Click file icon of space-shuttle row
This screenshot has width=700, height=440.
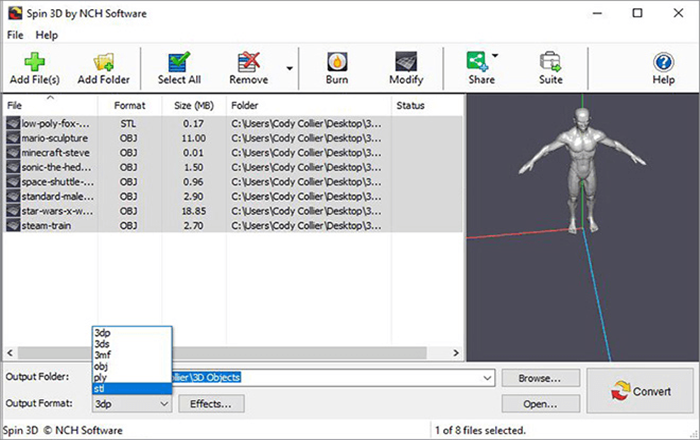coord(13,182)
